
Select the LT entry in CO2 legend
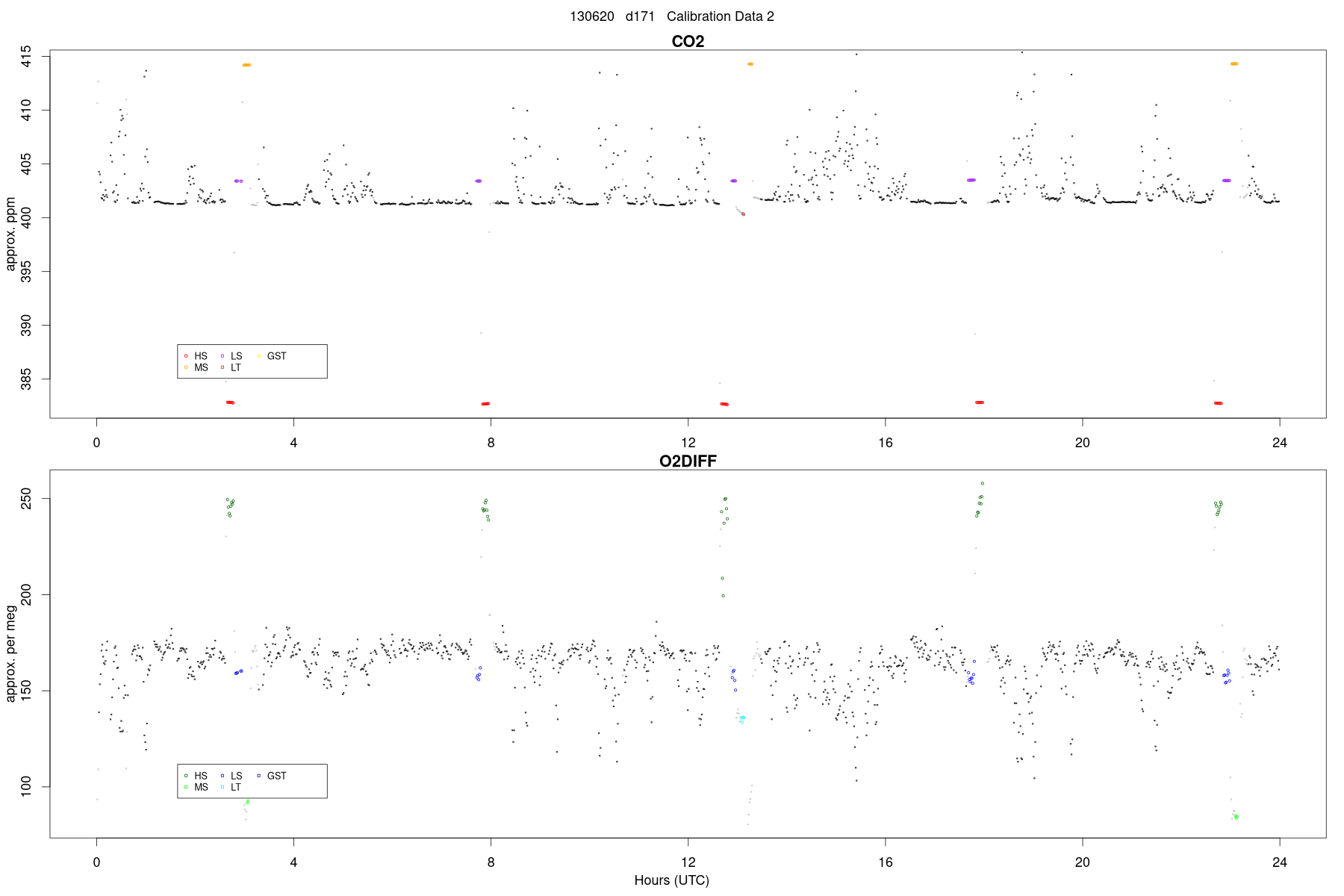click(231, 367)
